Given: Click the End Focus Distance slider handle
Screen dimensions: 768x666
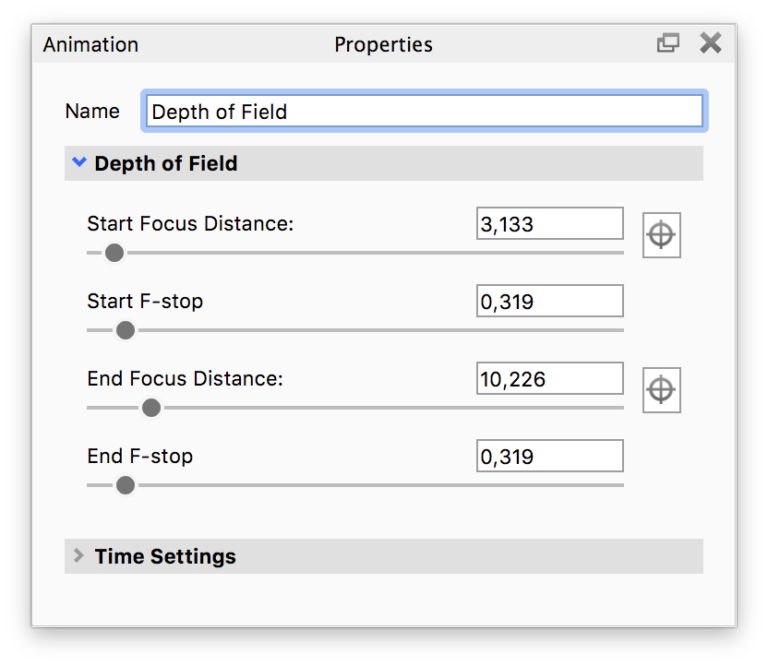Looking at the screenshot, I should click(151, 407).
